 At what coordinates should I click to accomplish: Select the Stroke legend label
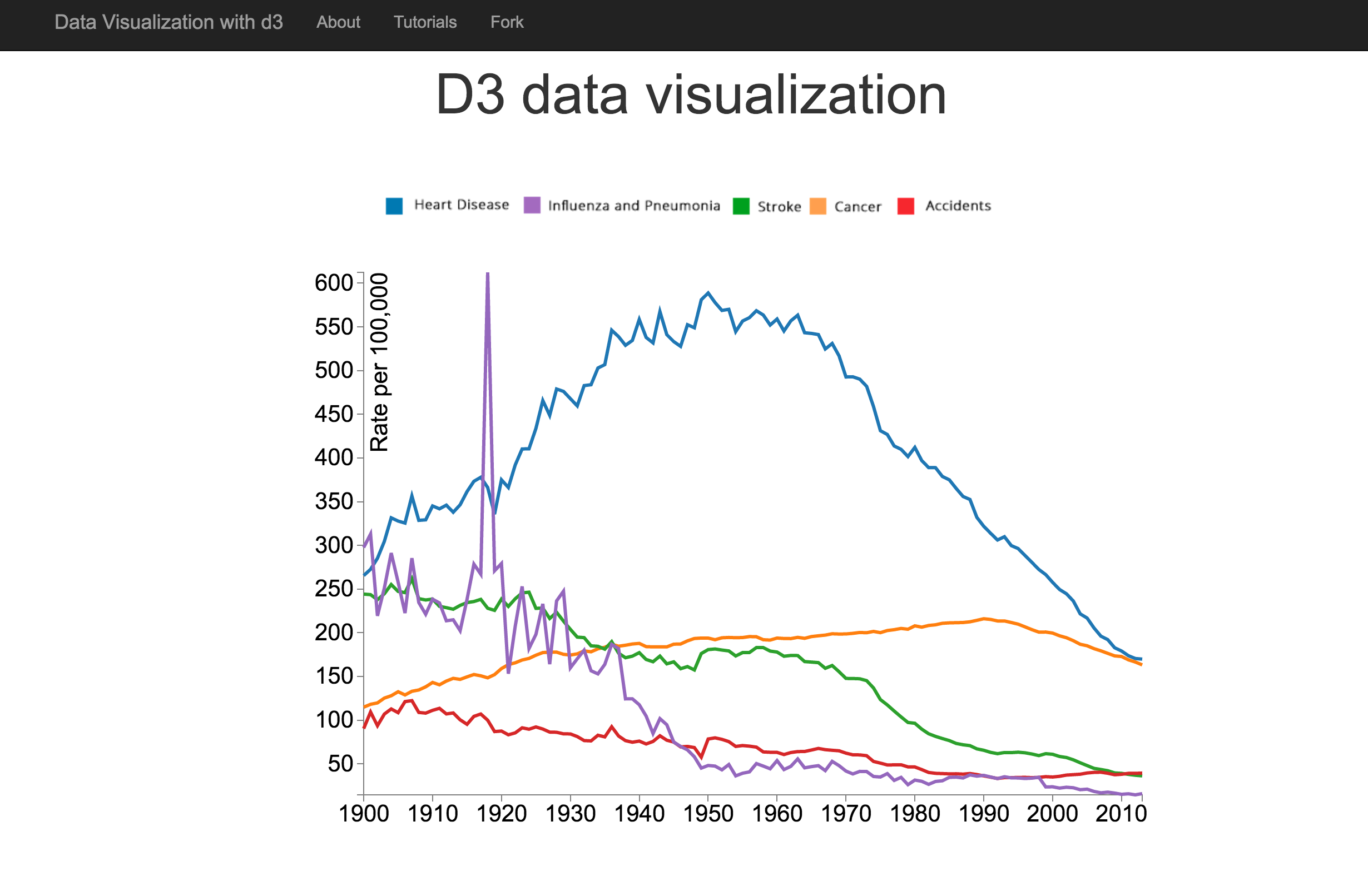(x=779, y=206)
